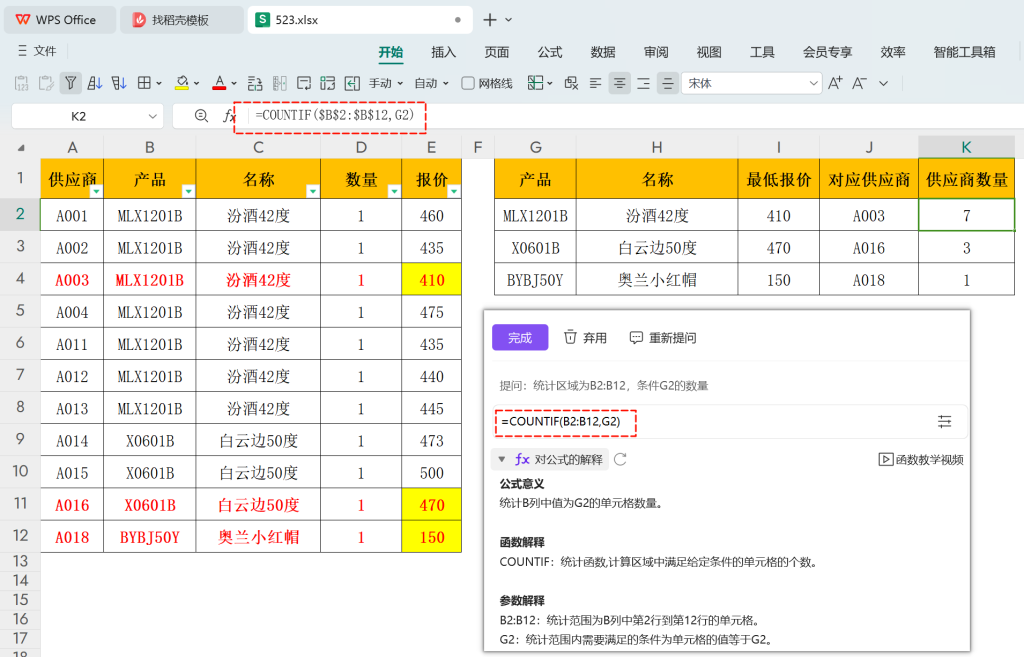This screenshot has height=657, width=1024.
Task: Click the borders grid icon
Action: pos(144,83)
